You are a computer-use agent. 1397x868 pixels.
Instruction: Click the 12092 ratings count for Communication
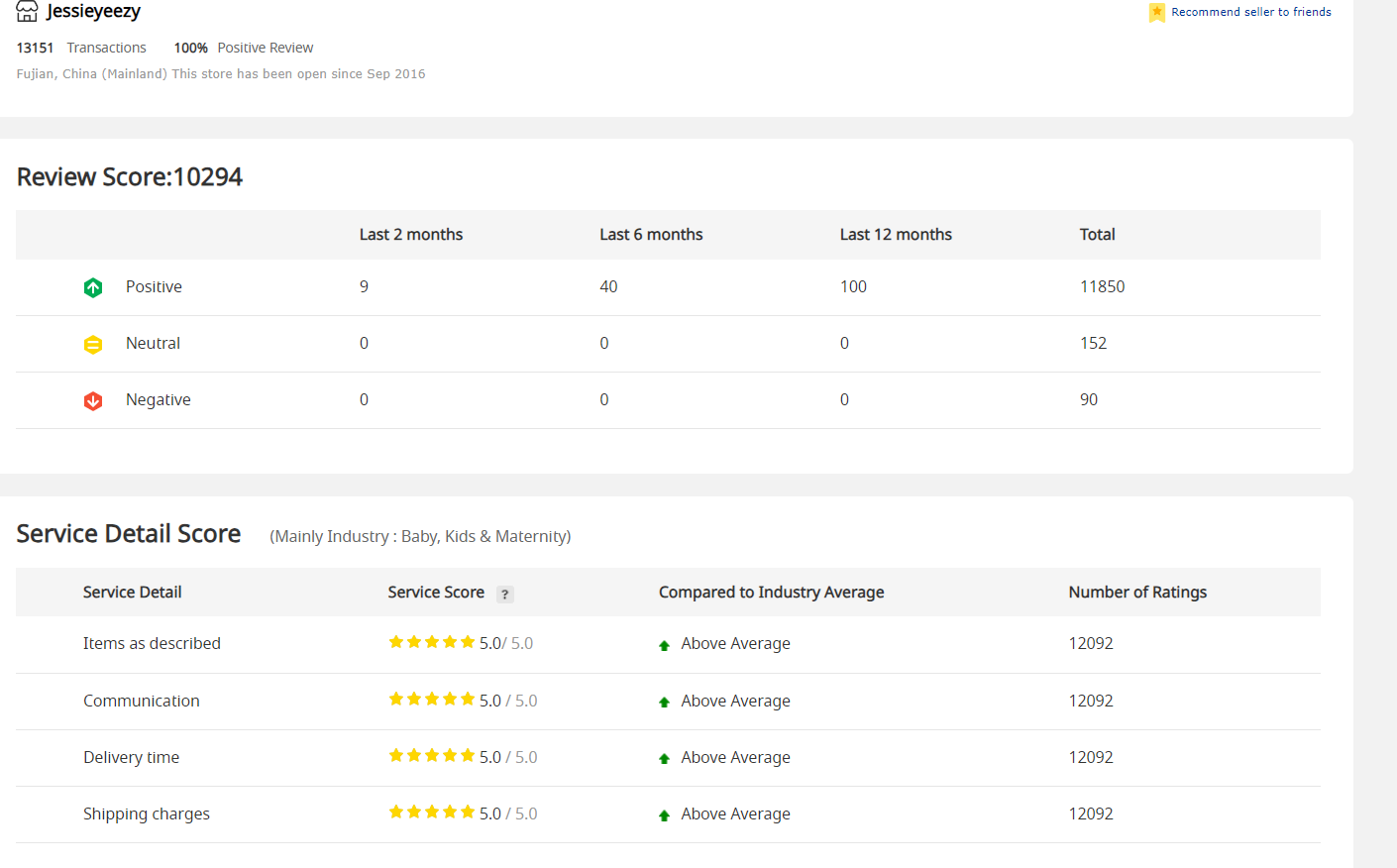[x=1091, y=701]
